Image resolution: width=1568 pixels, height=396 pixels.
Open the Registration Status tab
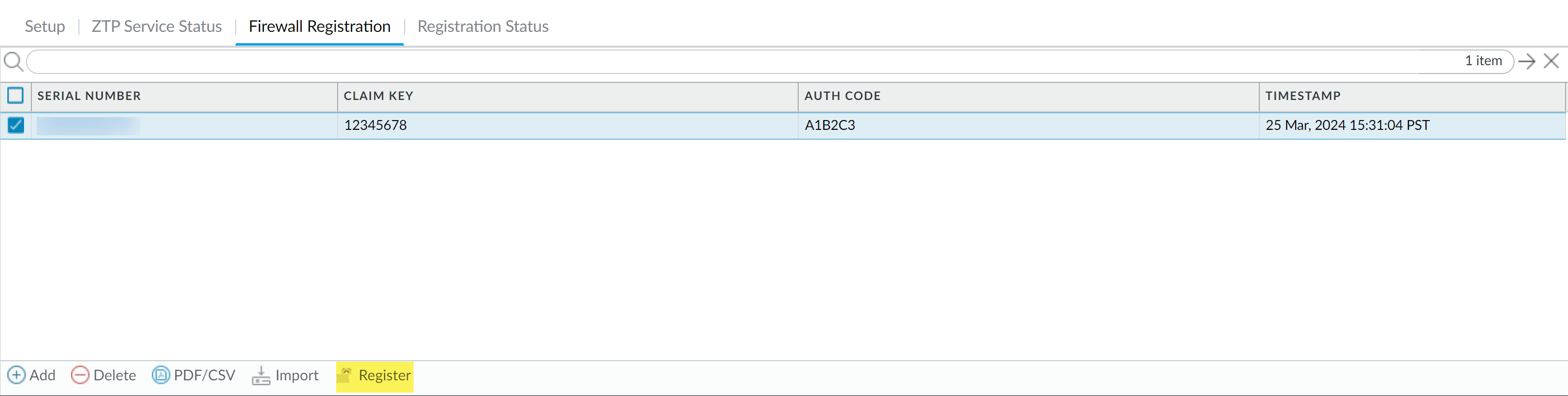click(483, 26)
